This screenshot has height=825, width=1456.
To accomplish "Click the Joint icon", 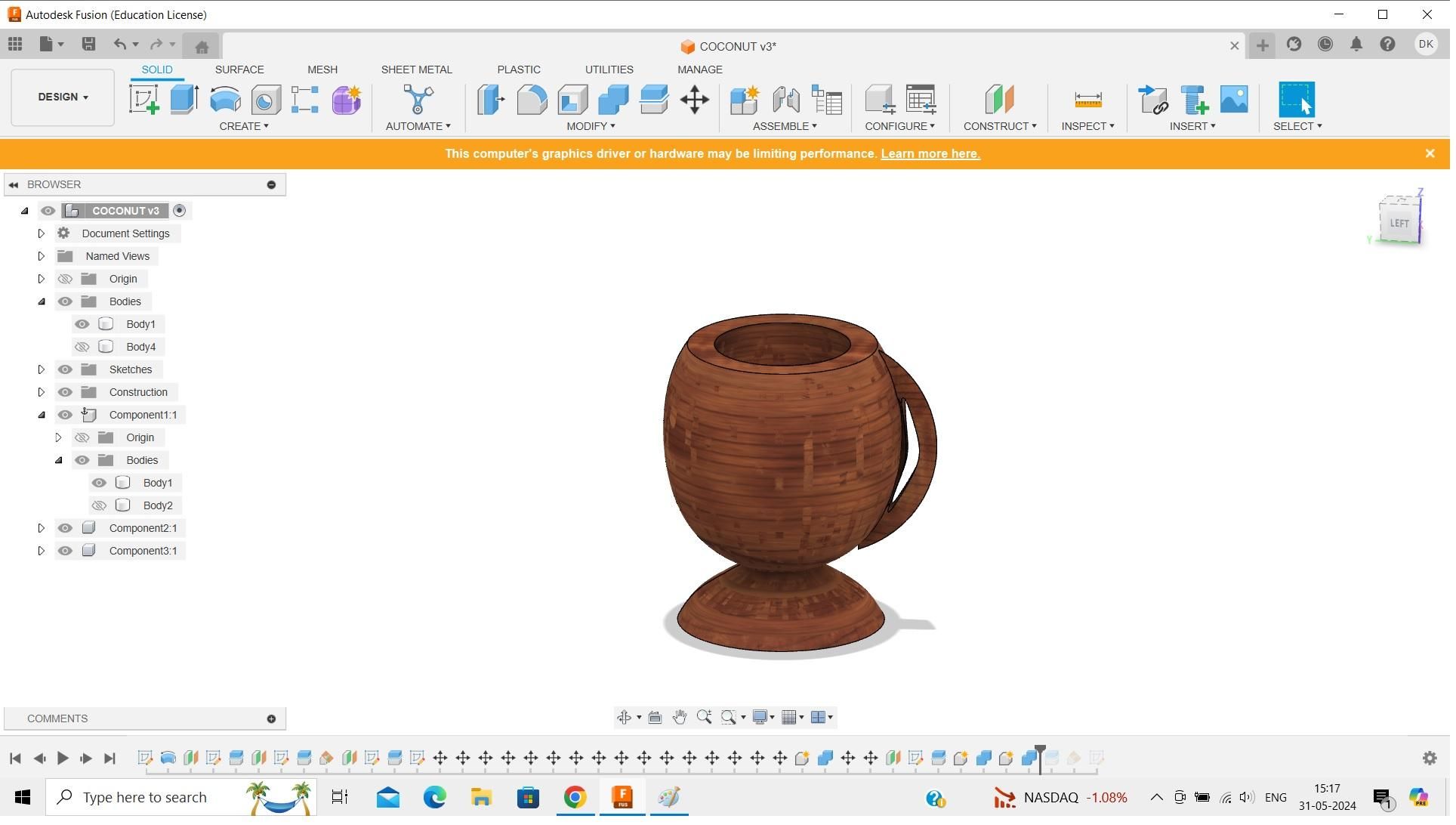I will tap(786, 100).
